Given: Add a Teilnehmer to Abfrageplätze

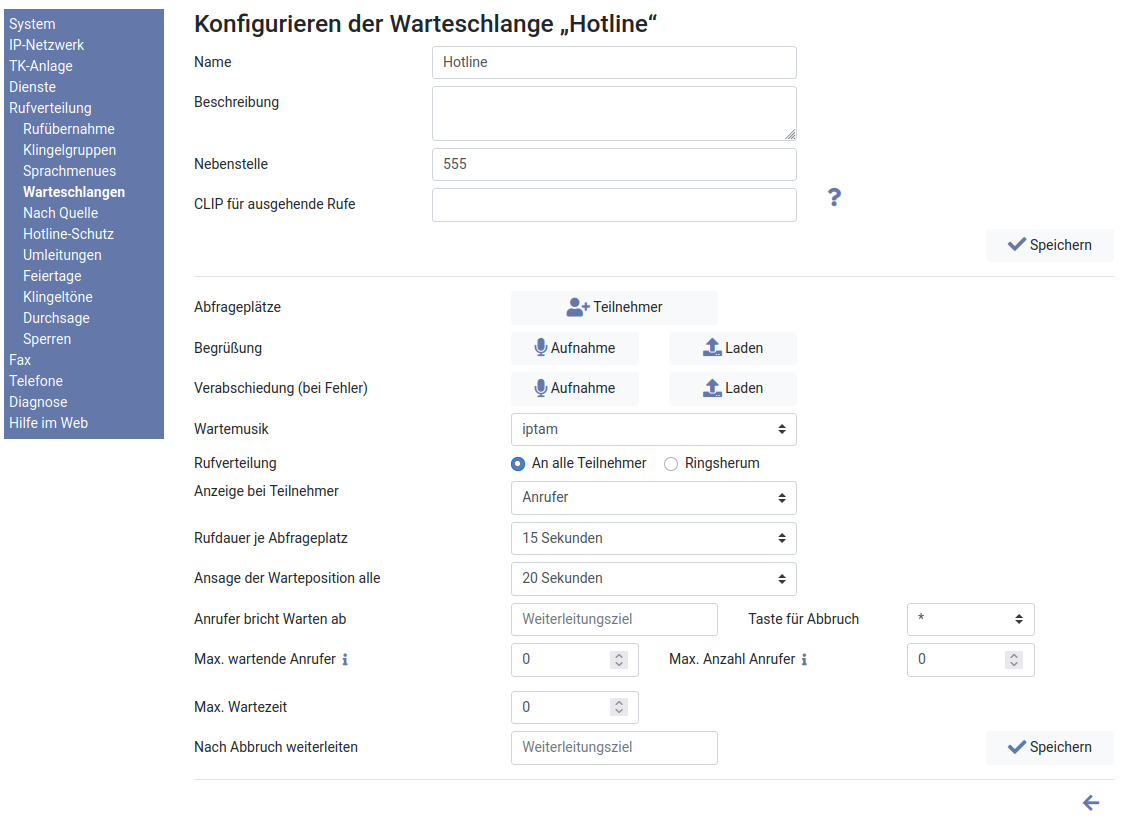Looking at the screenshot, I should (614, 307).
